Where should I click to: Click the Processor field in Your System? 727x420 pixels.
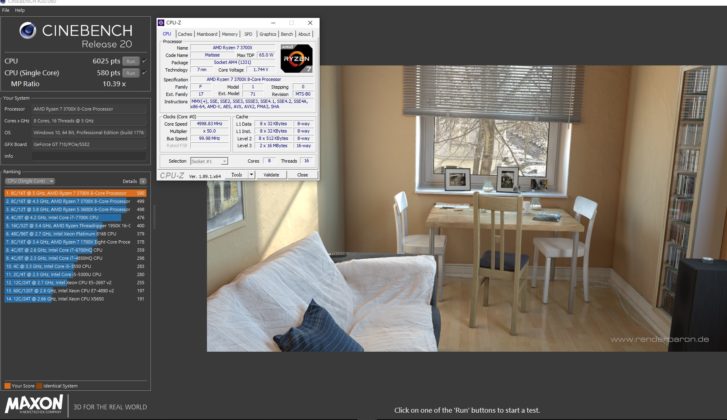point(89,109)
